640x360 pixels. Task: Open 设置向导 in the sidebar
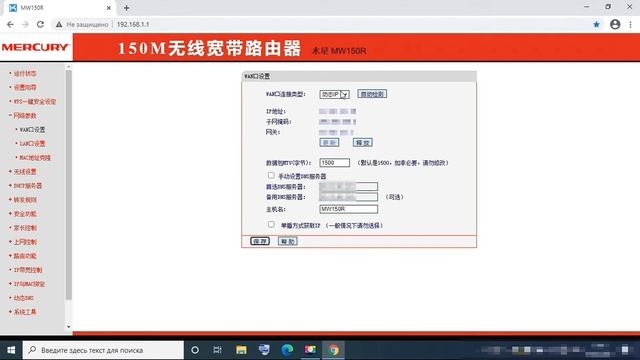pos(25,87)
